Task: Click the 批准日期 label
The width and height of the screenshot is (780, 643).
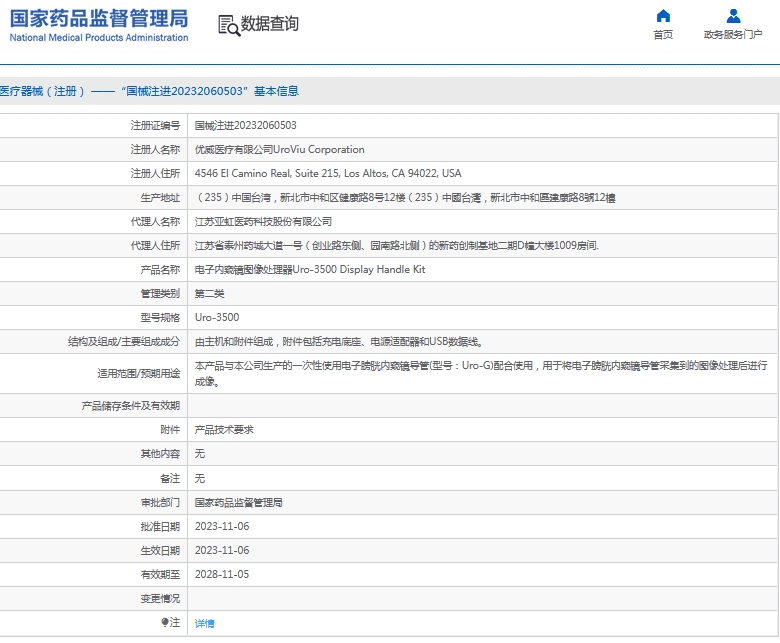Action: point(160,526)
